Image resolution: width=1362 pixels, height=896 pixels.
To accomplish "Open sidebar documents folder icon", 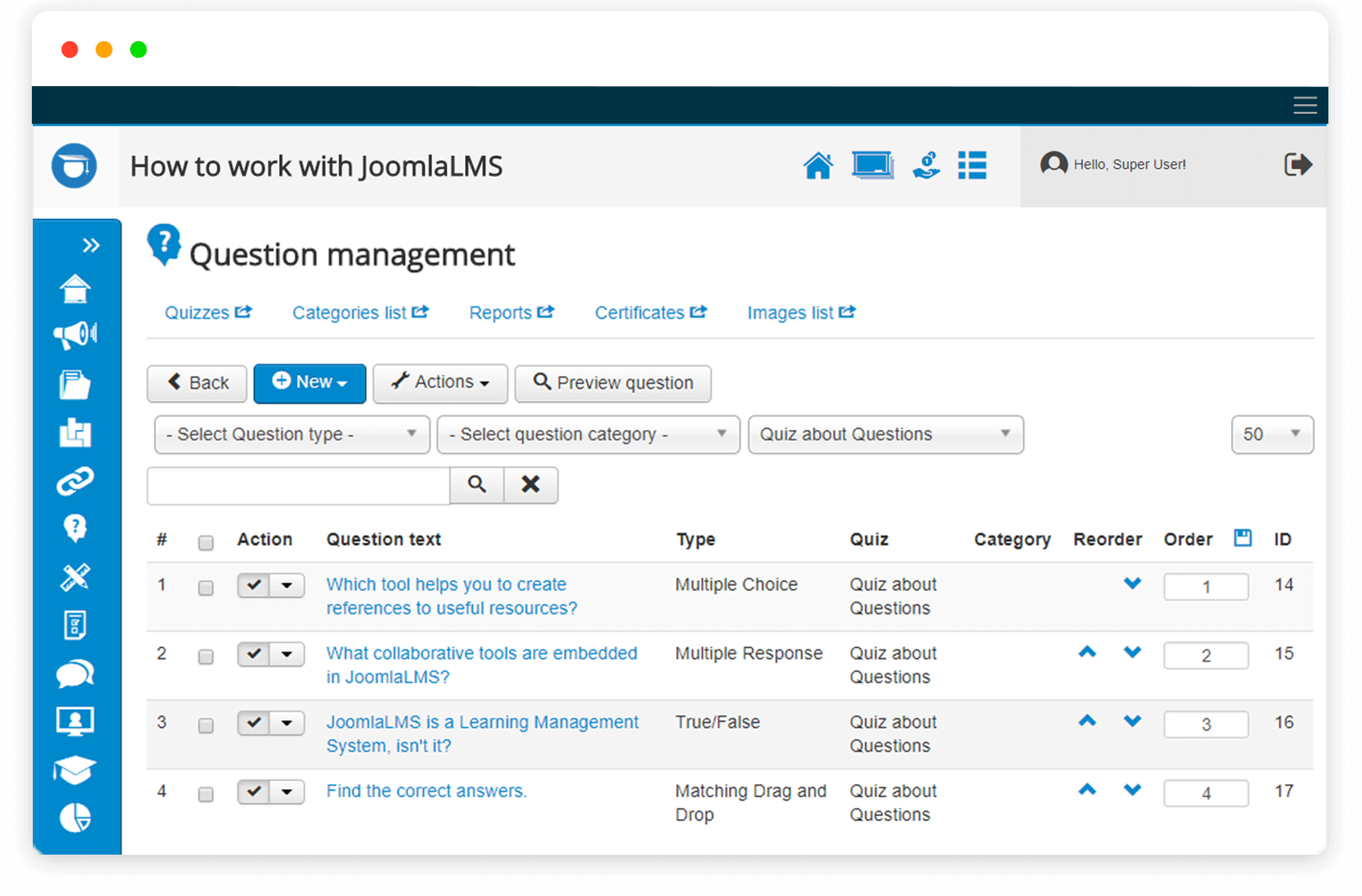I will point(75,384).
